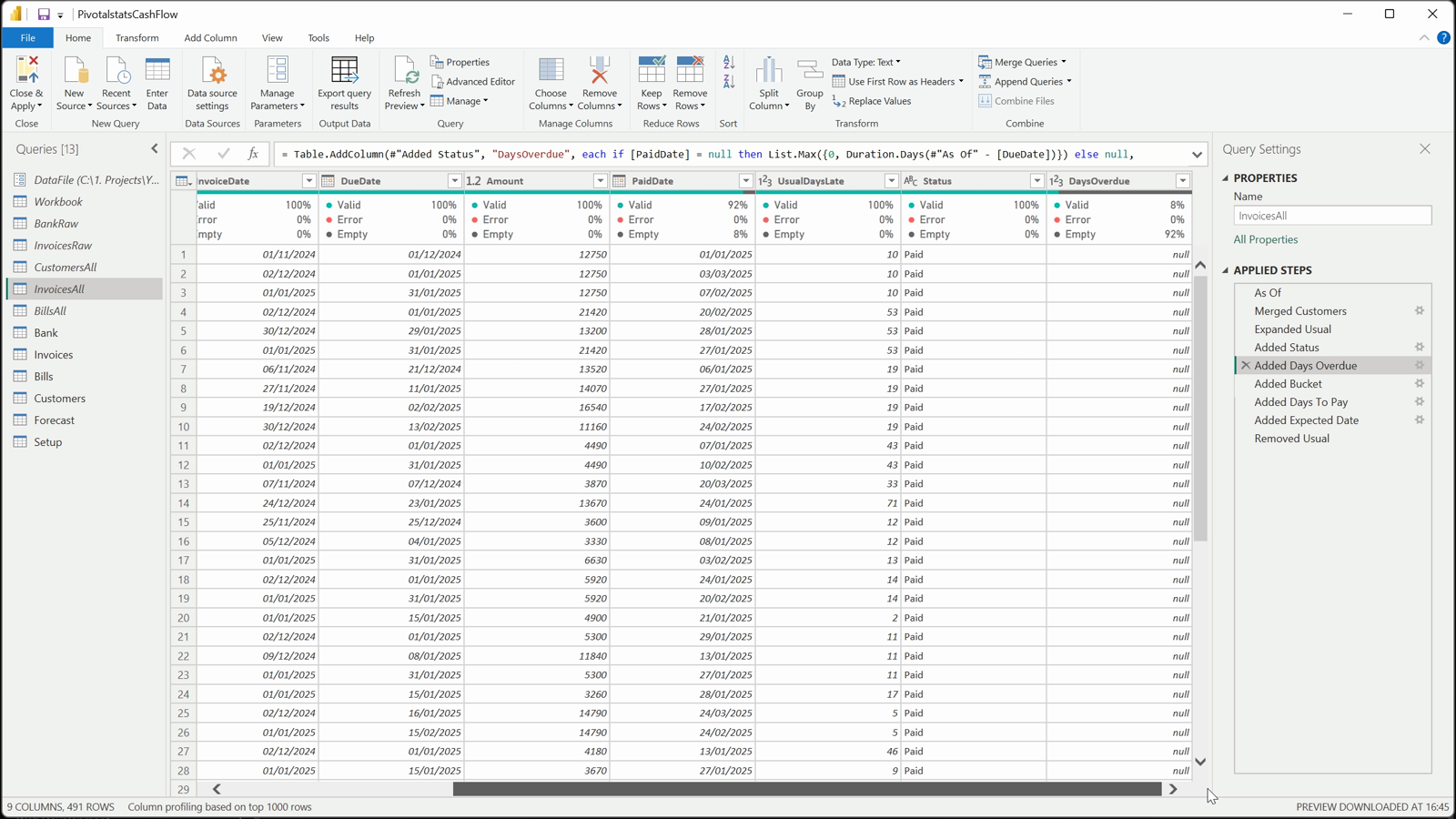Click the vertical scrollbar thumb

pyautogui.click(x=1200, y=409)
